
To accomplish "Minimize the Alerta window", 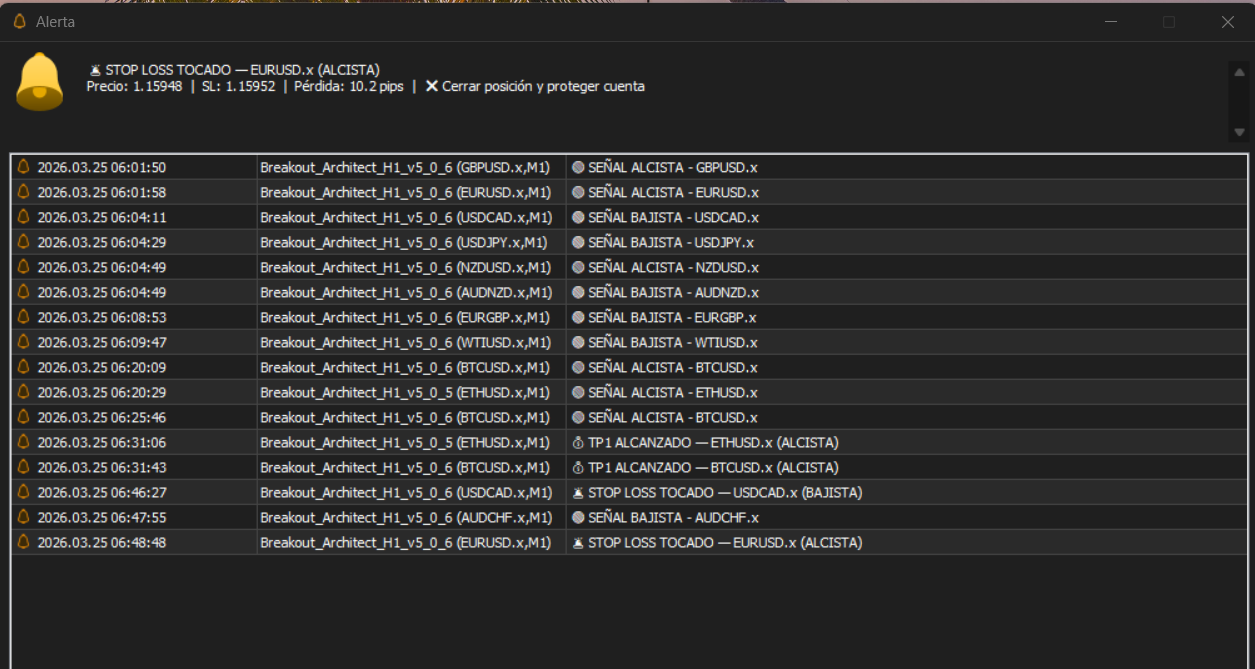I will (1110, 21).
